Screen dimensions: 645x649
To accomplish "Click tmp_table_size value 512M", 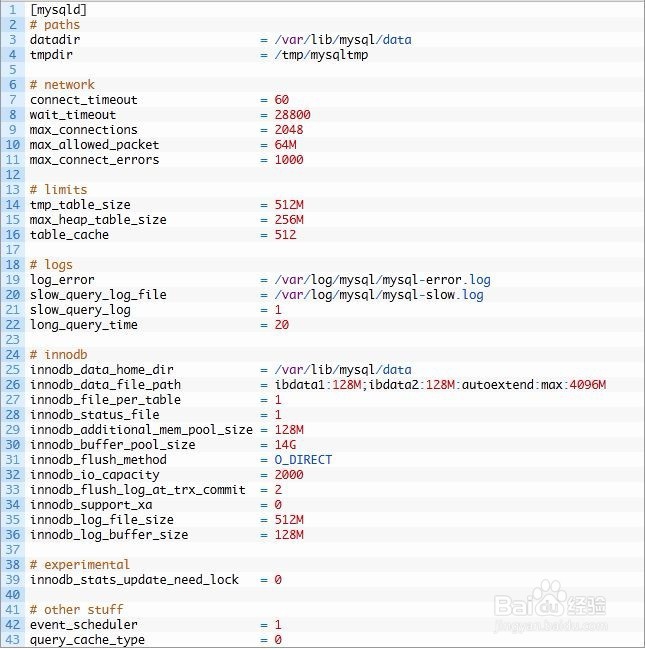I will coord(289,204).
